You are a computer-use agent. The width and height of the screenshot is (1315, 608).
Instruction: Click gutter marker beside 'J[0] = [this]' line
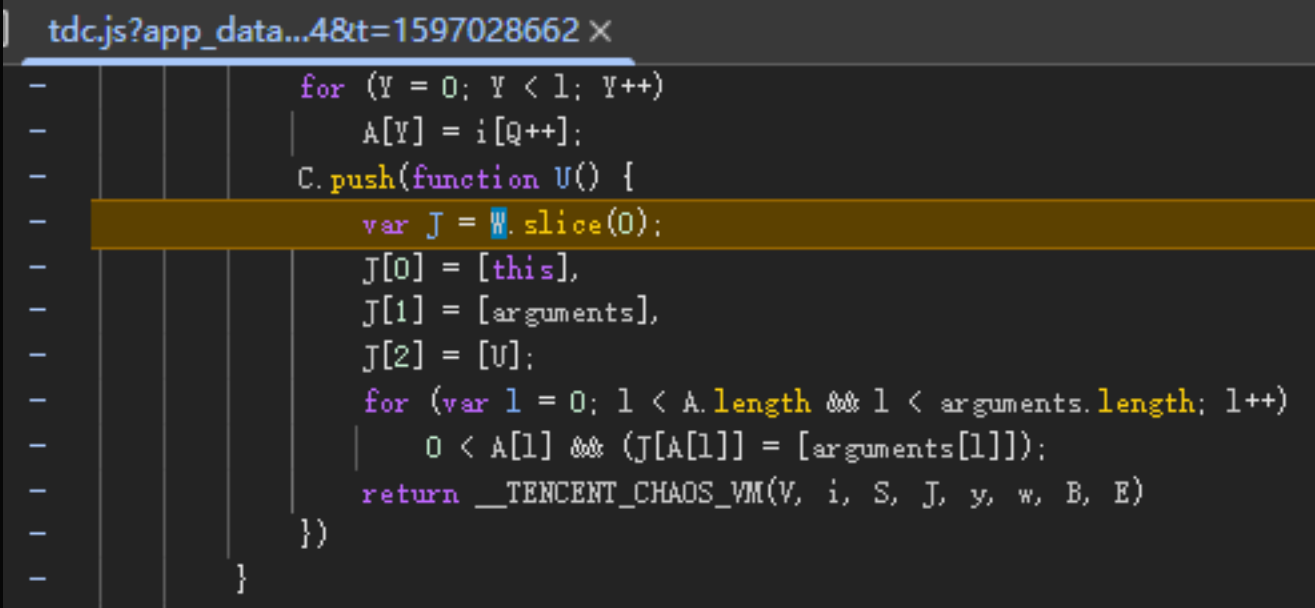pyautogui.click(x=38, y=268)
